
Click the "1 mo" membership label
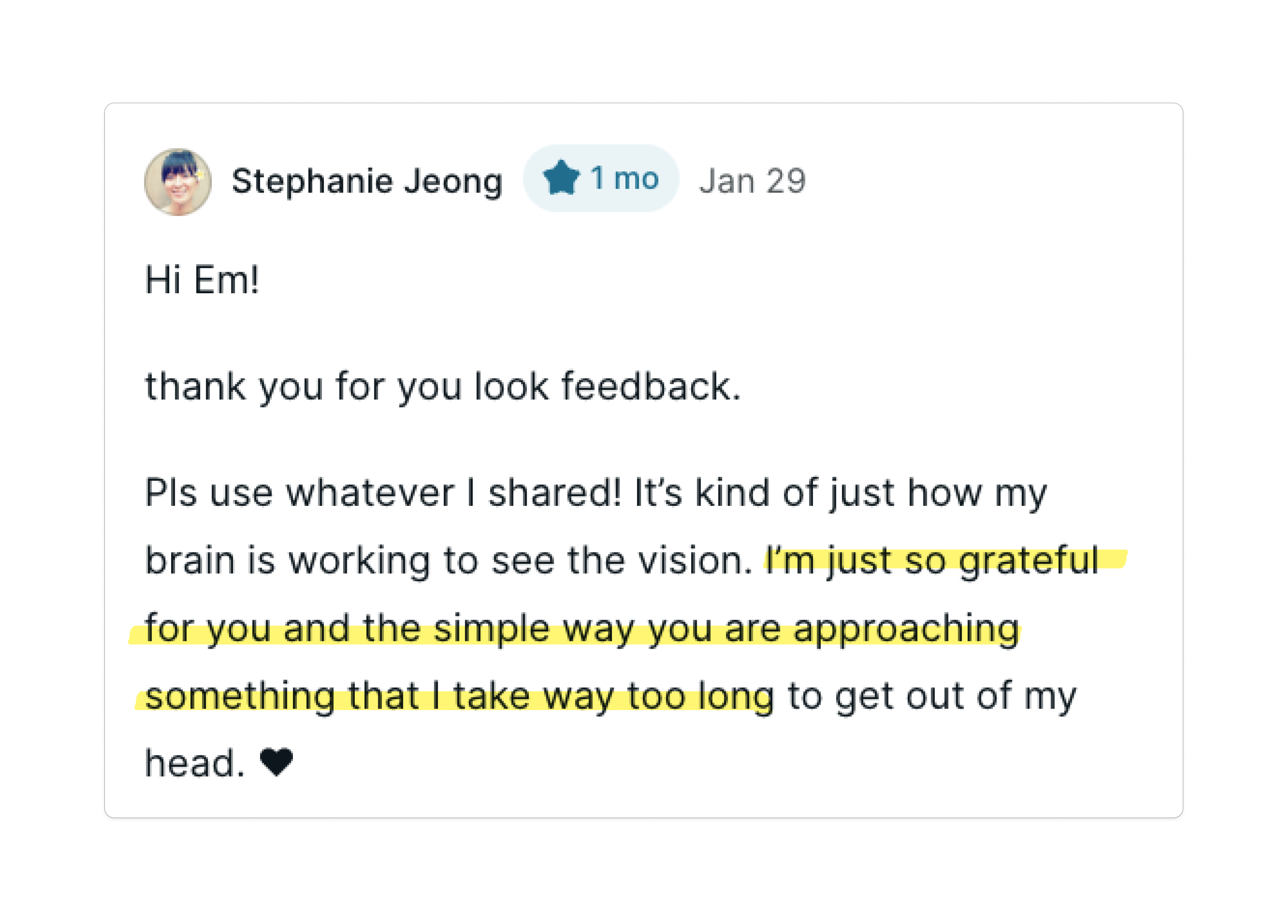(624, 178)
